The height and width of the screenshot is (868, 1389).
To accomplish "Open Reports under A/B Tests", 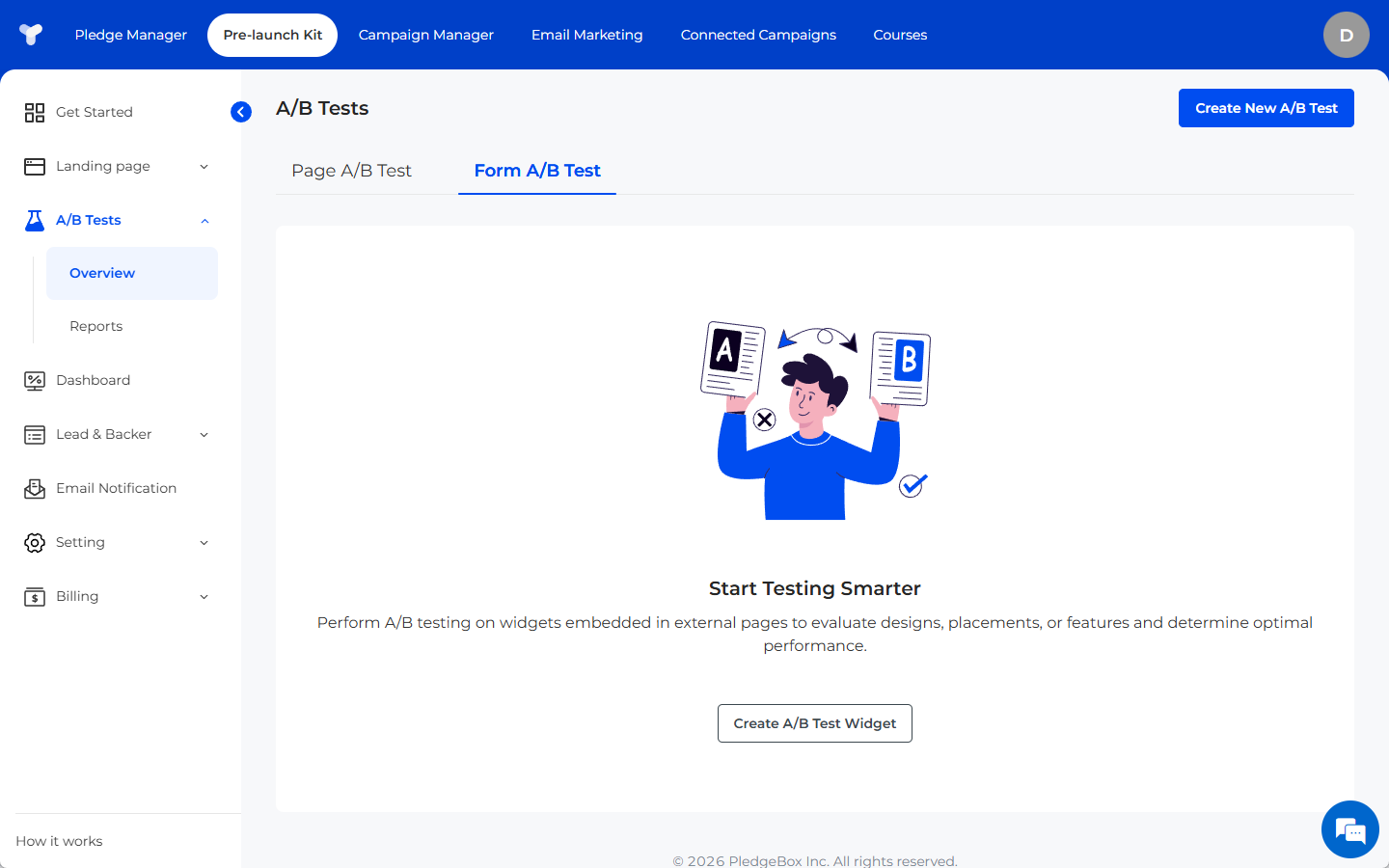I will click(x=96, y=326).
